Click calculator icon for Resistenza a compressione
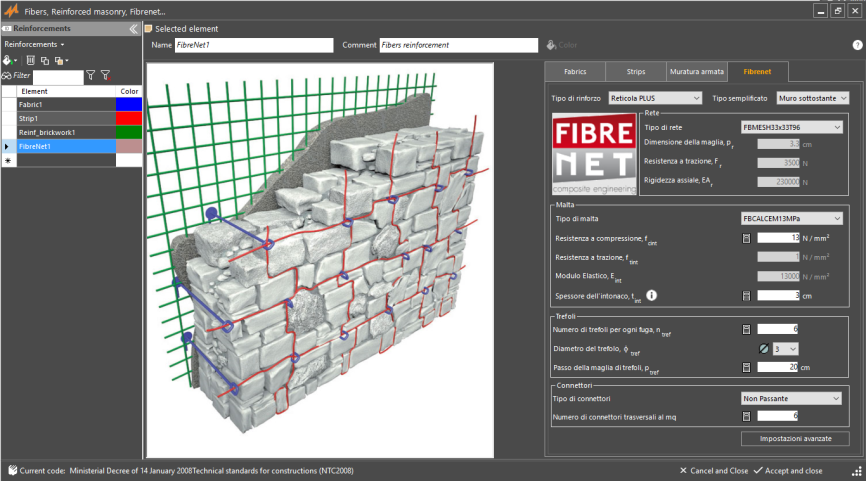The width and height of the screenshot is (866, 481). click(x=746, y=238)
